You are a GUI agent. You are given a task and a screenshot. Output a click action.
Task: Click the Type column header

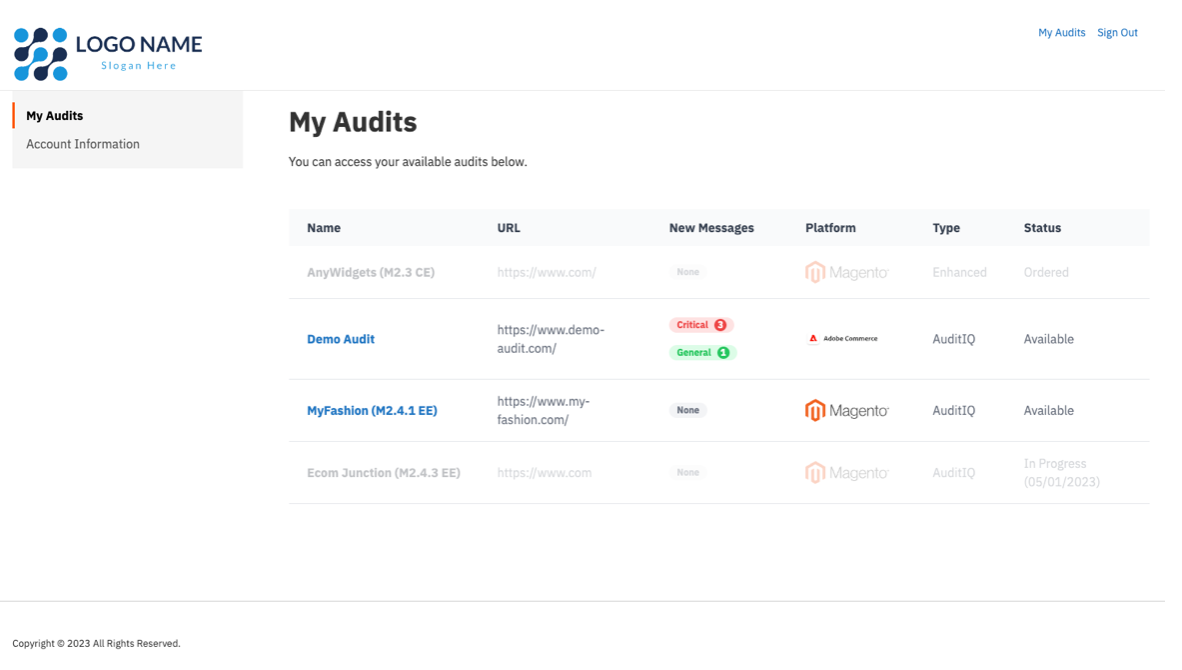click(x=946, y=228)
